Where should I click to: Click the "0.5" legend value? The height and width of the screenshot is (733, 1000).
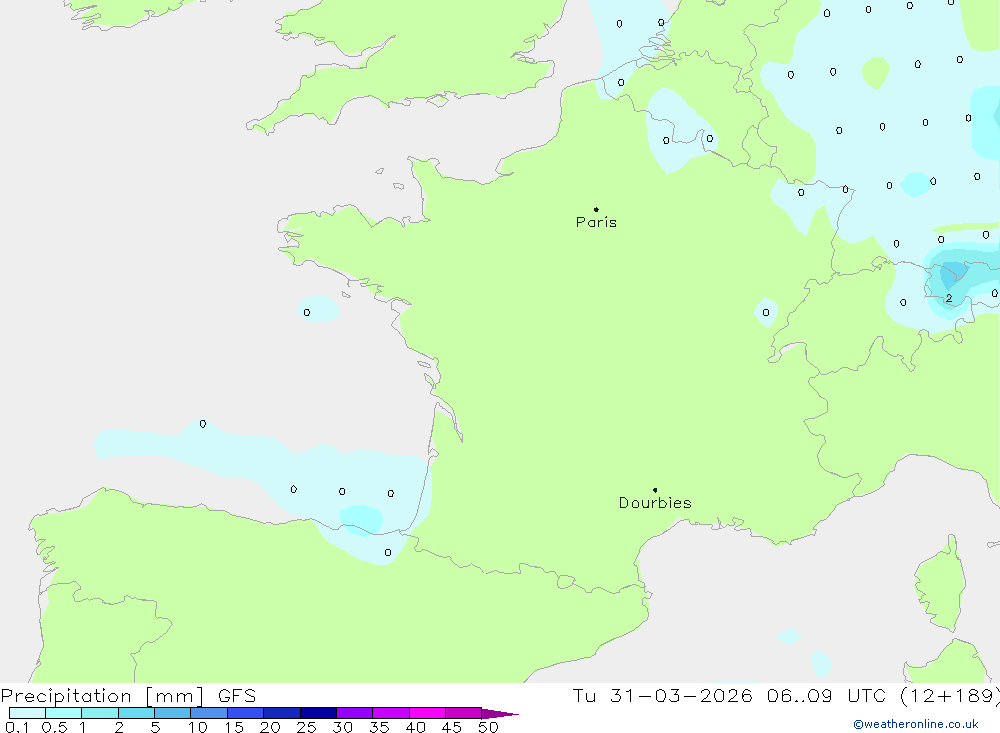[x=54, y=727]
